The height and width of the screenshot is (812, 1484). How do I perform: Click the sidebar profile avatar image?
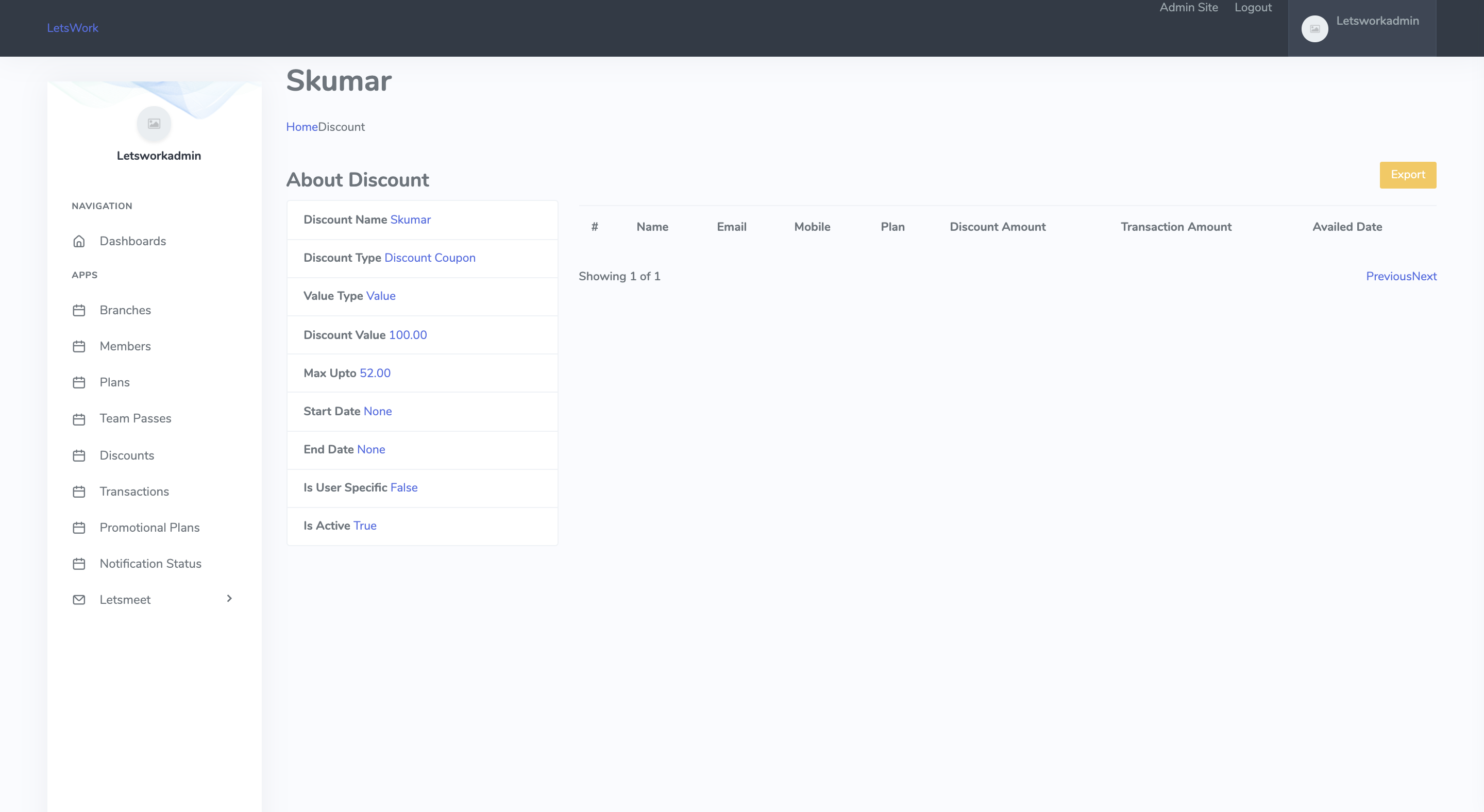coord(154,123)
